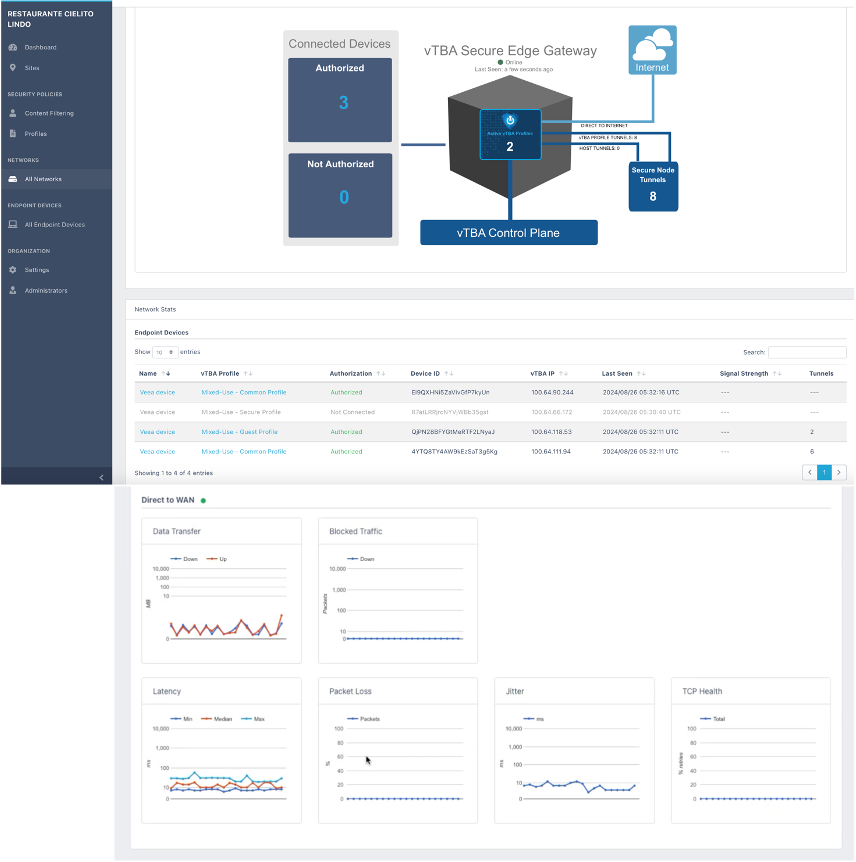Click inside the endpoint devices Search field
856x862 pixels.
tap(807, 352)
